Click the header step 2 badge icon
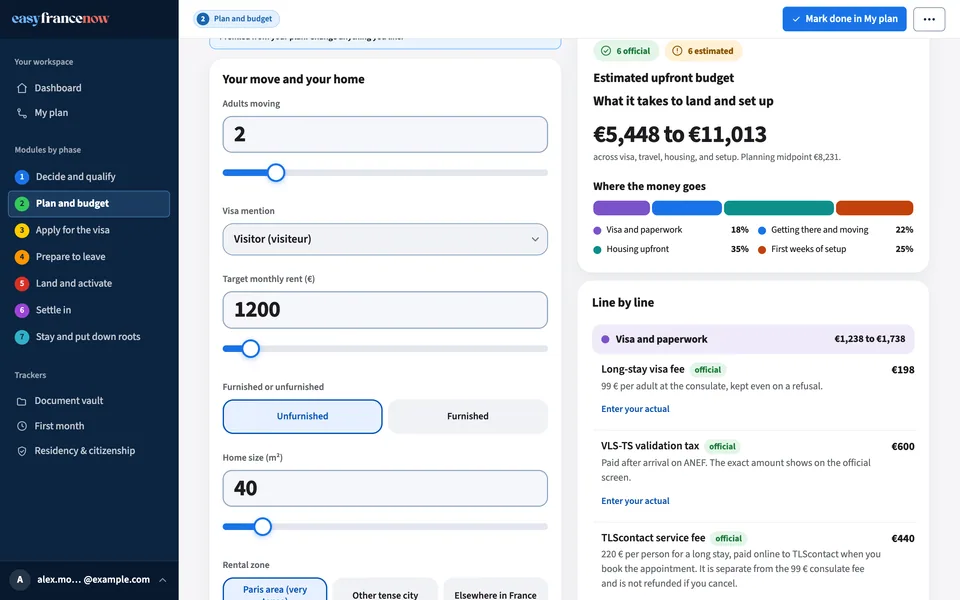Image resolution: width=960 pixels, height=600 pixels. tap(203, 19)
